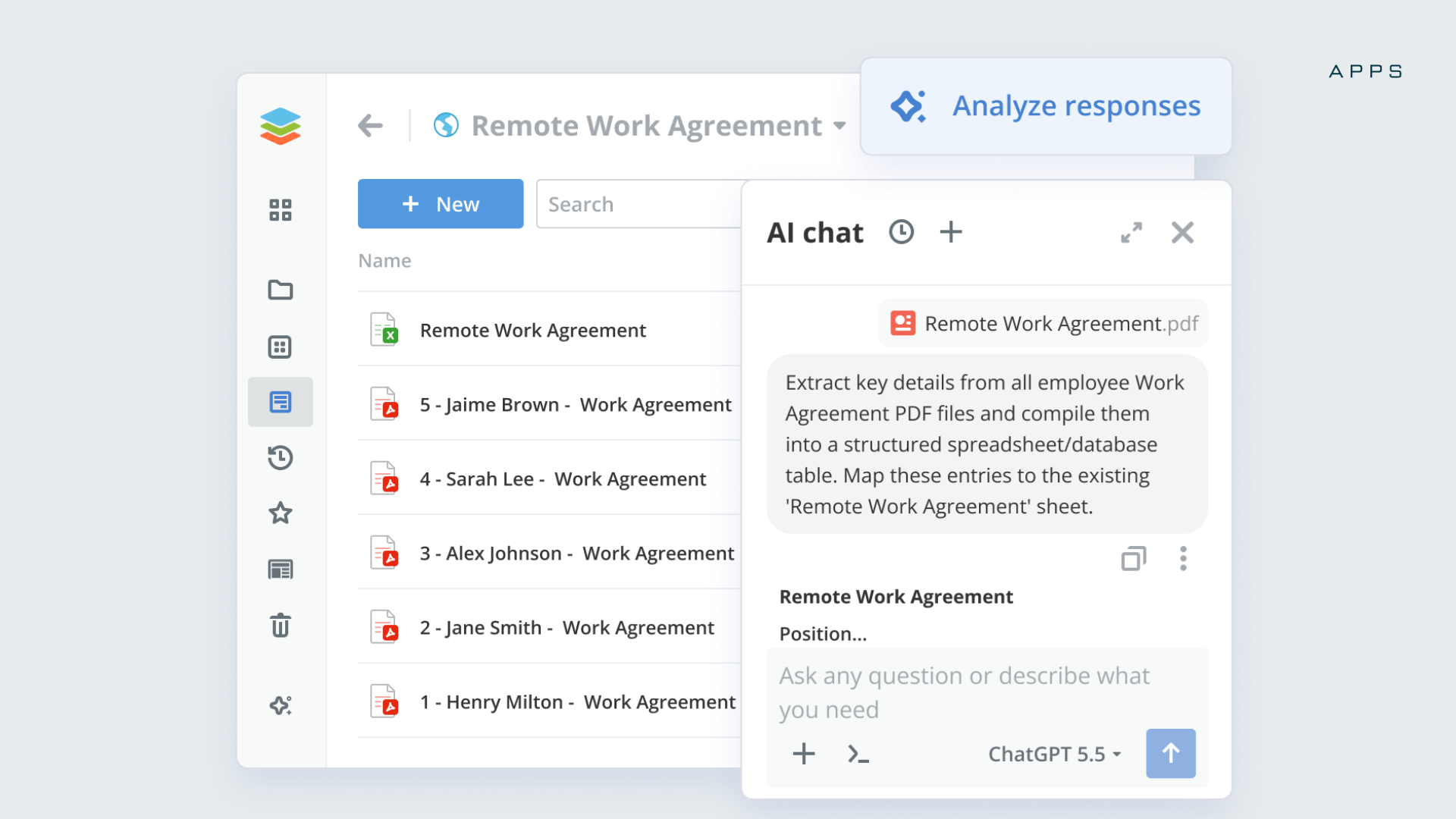The height and width of the screenshot is (819, 1456).
Task: Expand the Remote Work Agreement title dropdown
Action: click(x=839, y=126)
